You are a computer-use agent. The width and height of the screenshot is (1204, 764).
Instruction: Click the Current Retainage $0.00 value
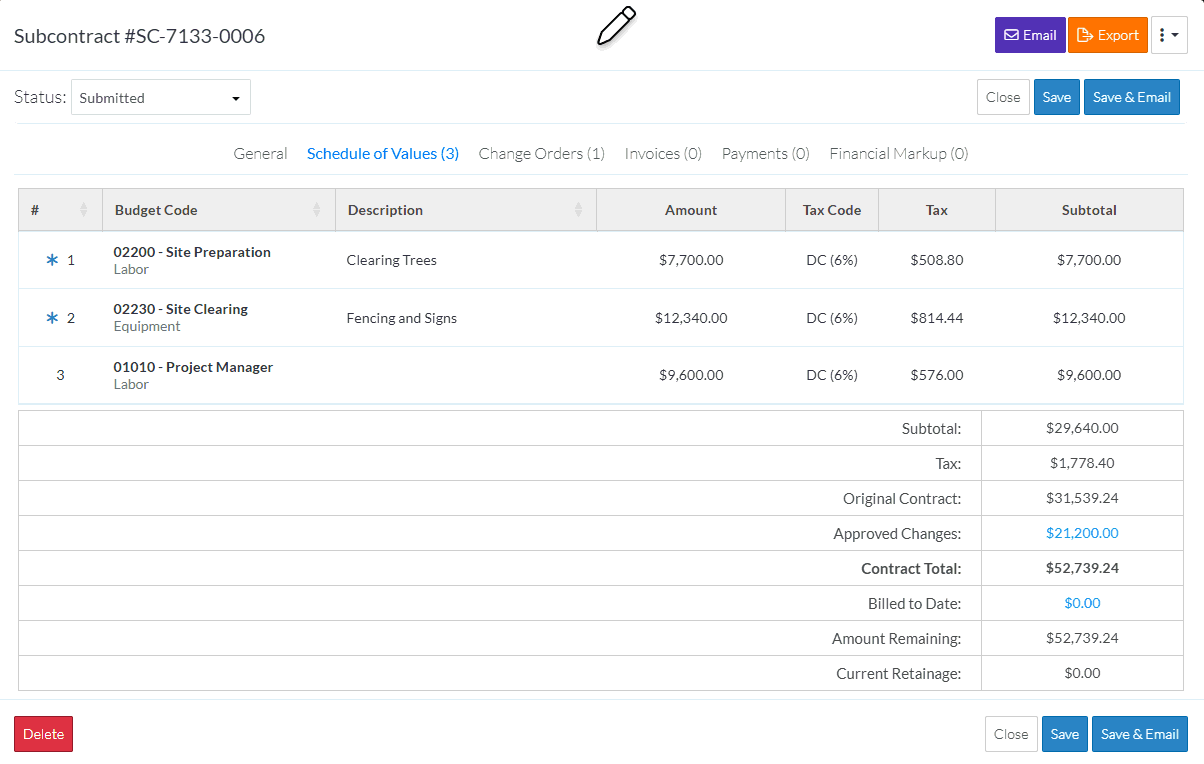point(1082,673)
